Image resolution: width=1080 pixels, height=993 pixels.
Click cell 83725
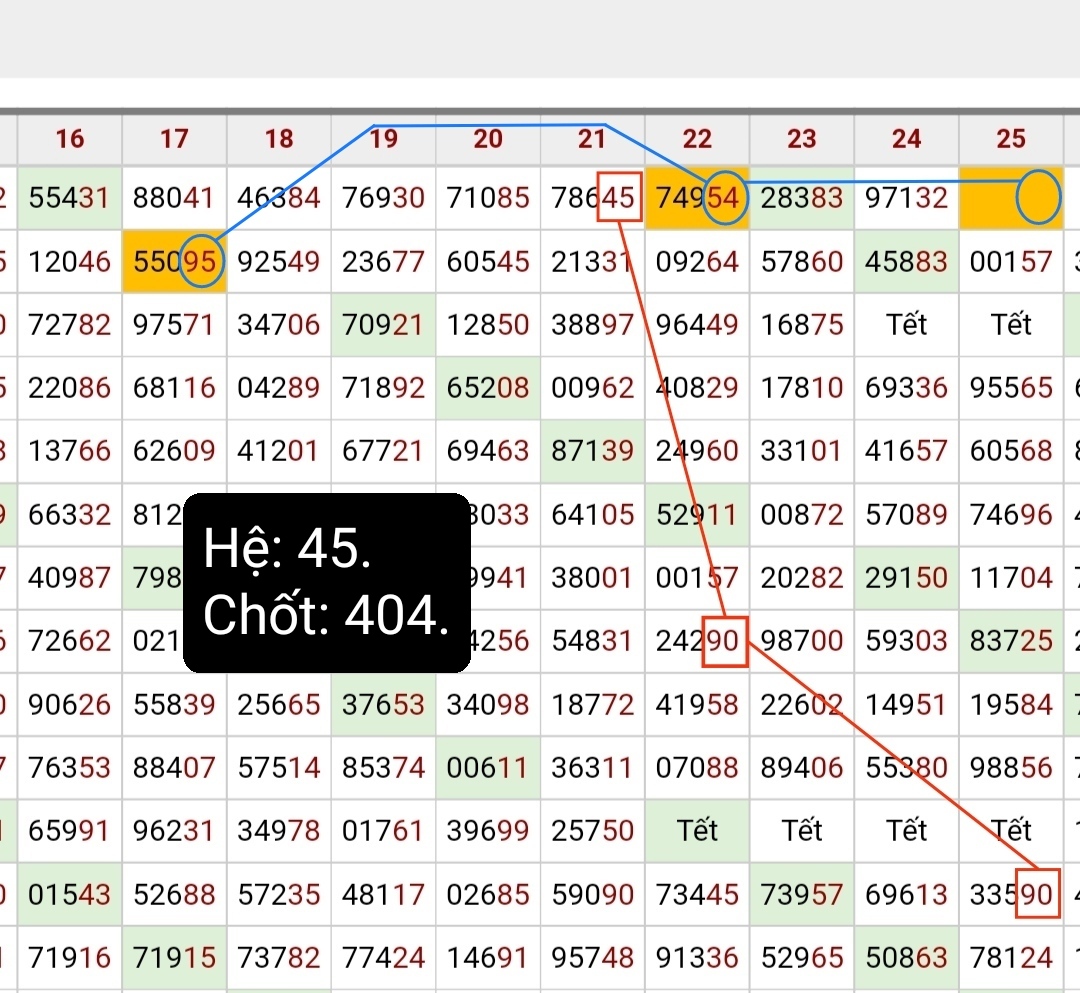[1011, 641]
